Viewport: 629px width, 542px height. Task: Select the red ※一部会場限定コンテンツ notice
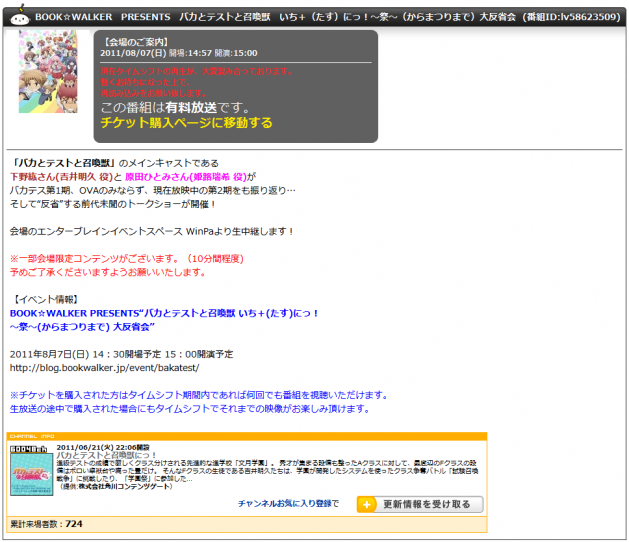126,259
